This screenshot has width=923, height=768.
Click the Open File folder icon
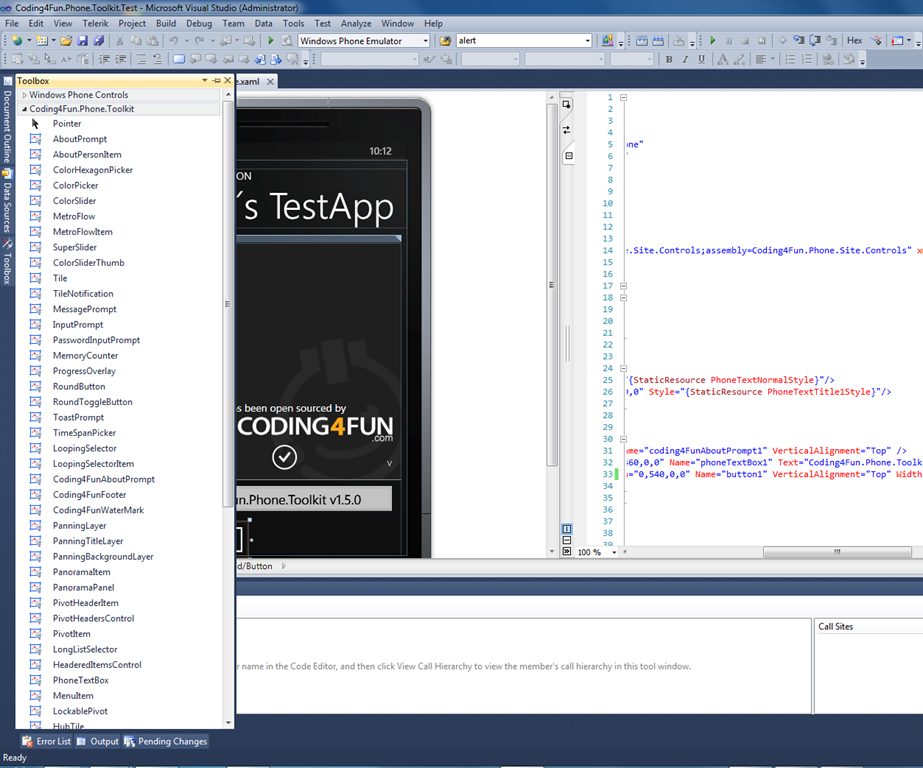66,41
